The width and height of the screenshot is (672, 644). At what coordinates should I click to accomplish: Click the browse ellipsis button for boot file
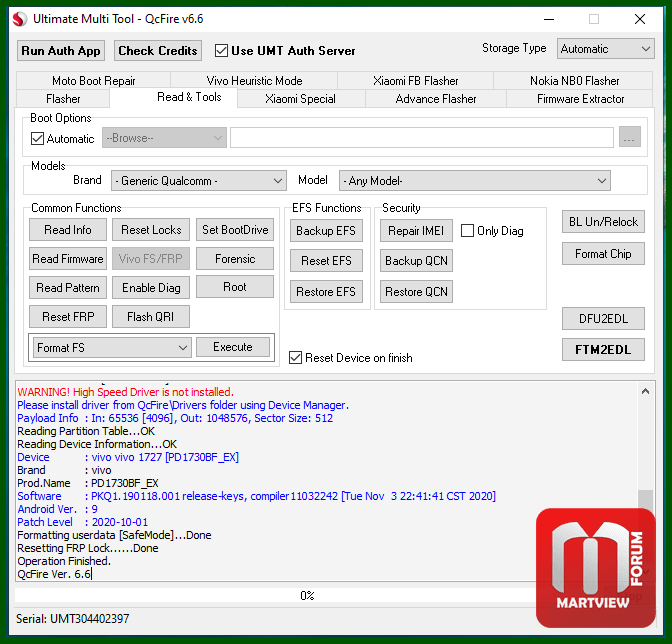[629, 138]
